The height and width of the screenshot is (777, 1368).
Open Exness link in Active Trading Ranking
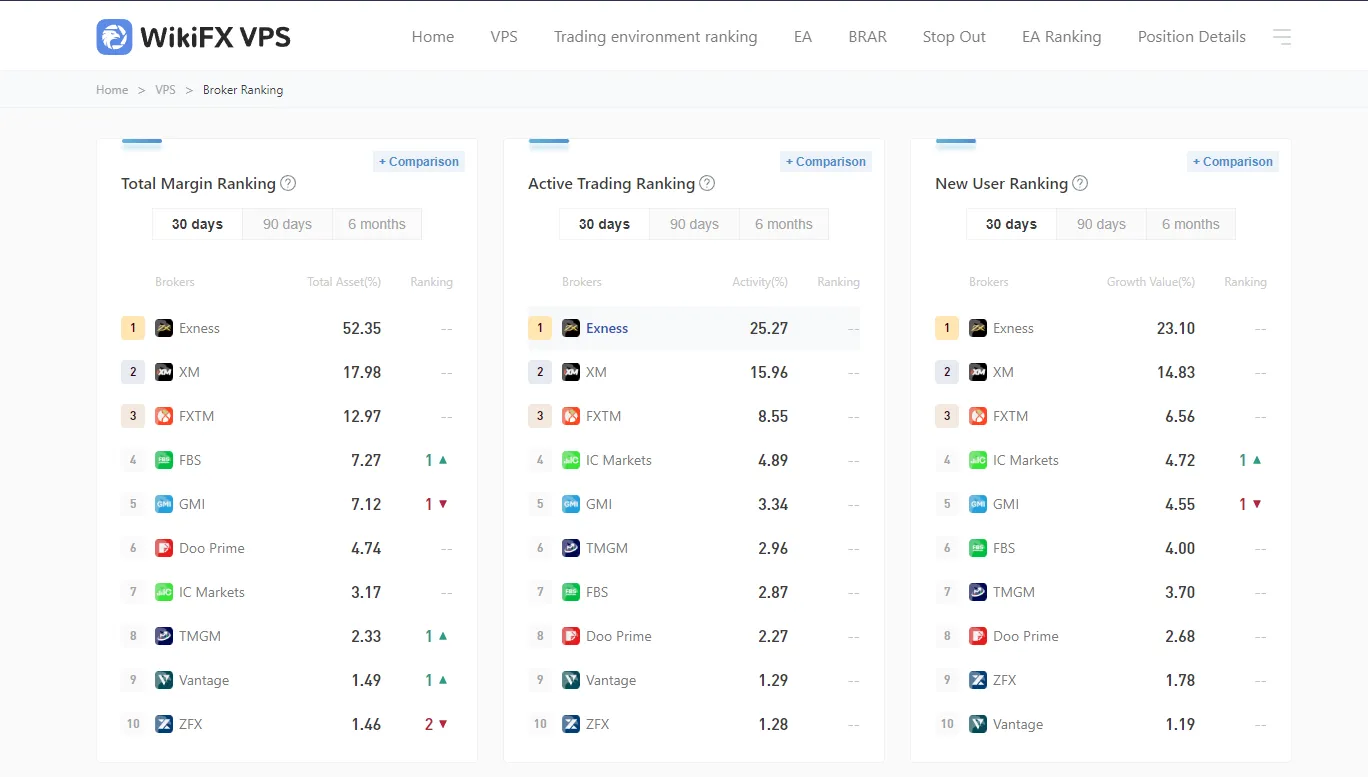[x=607, y=328]
